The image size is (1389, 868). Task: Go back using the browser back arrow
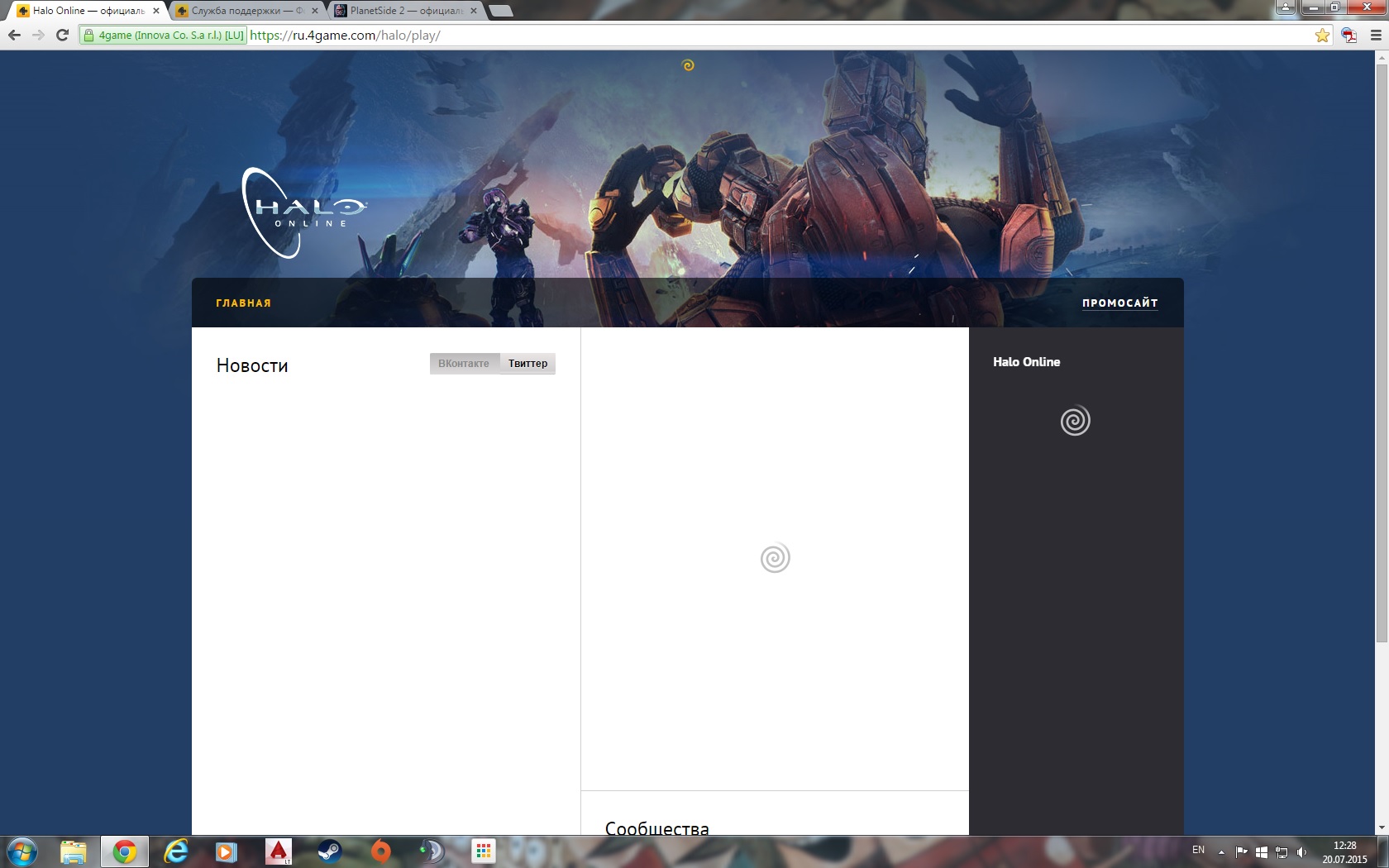(x=14, y=36)
